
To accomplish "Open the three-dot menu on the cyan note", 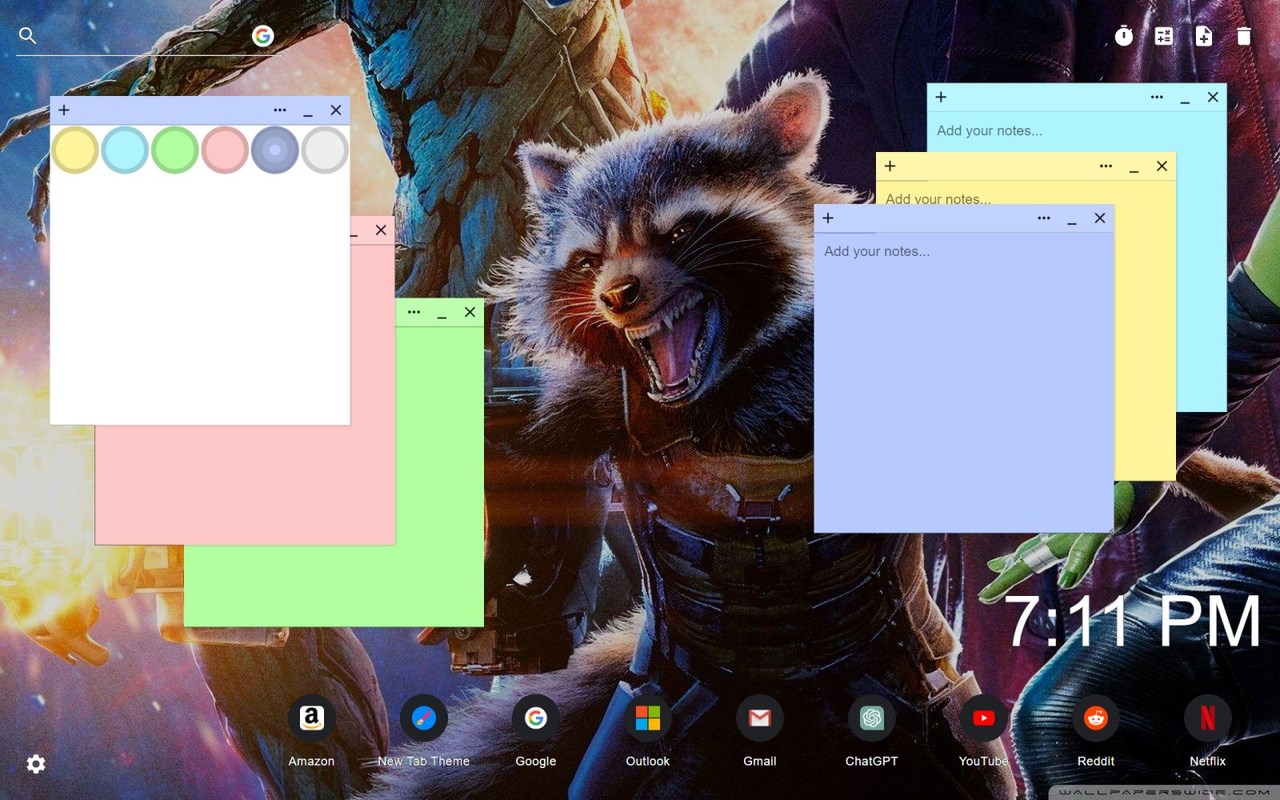I will tap(1157, 97).
